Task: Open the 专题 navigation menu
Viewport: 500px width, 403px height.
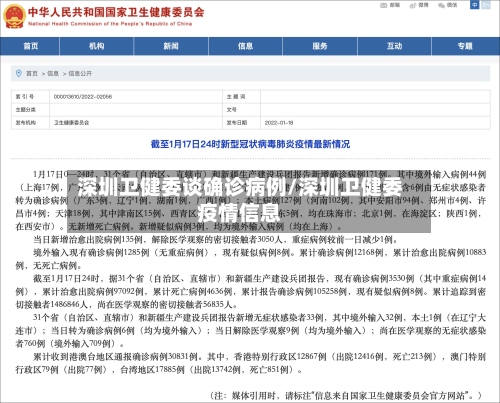Action: click(x=465, y=46)
